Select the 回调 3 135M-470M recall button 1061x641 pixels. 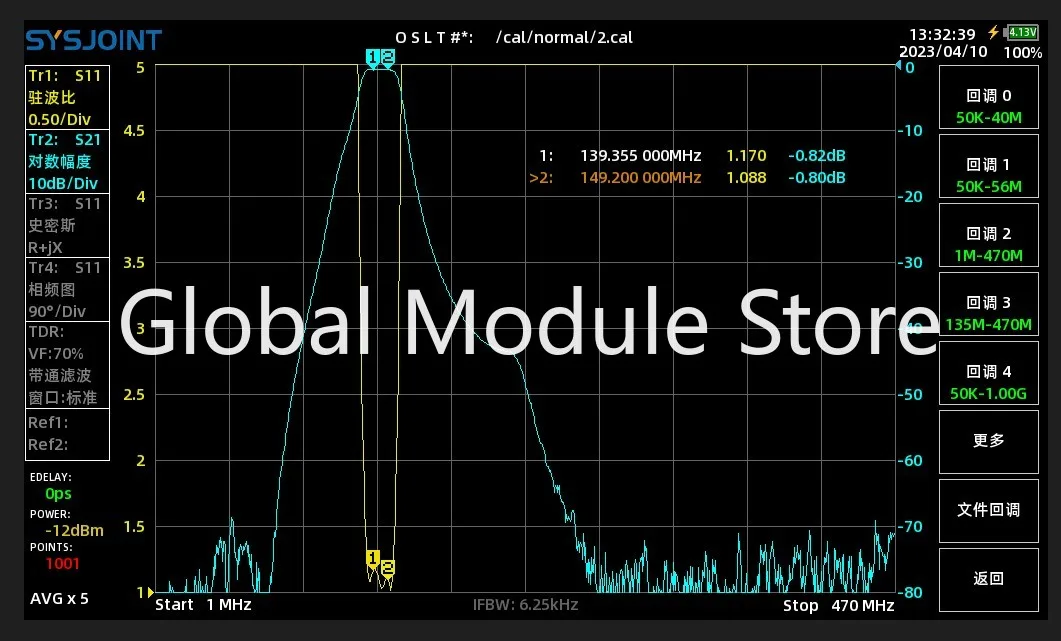[x=989, y=305]
